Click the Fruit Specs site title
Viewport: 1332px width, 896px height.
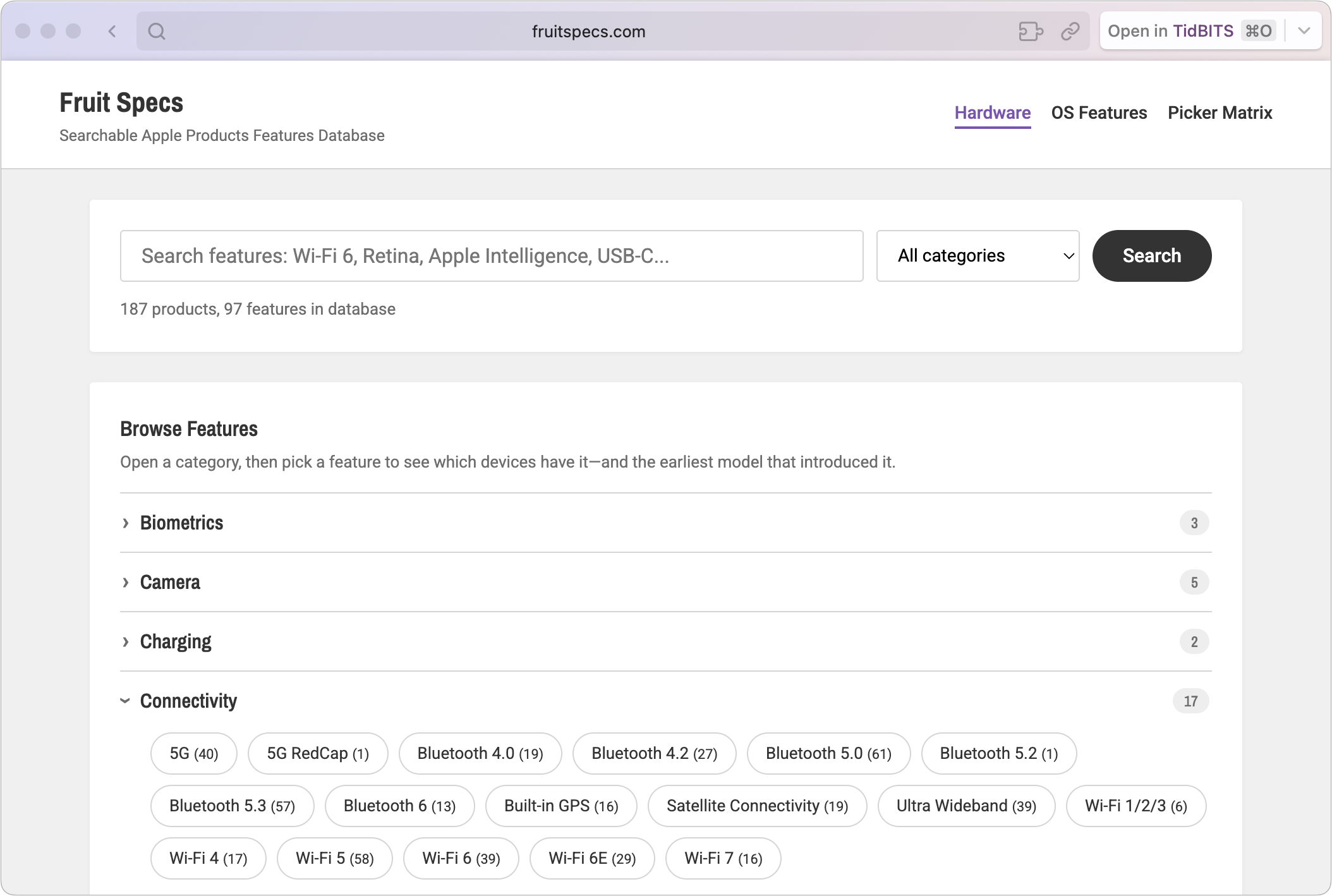pyautogui.click(x=121, y=102)
